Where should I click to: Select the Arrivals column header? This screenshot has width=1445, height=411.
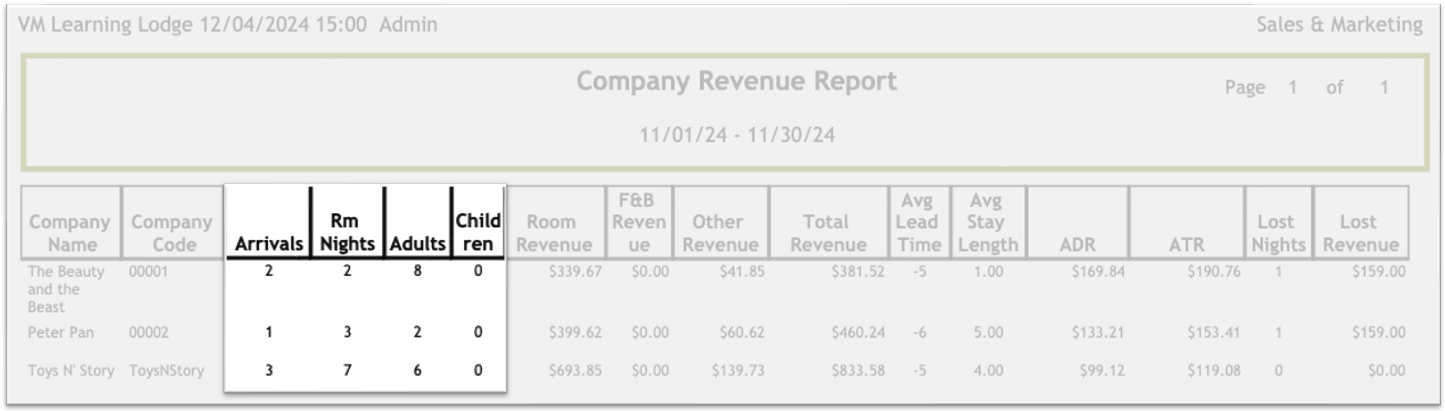(268, 244)
